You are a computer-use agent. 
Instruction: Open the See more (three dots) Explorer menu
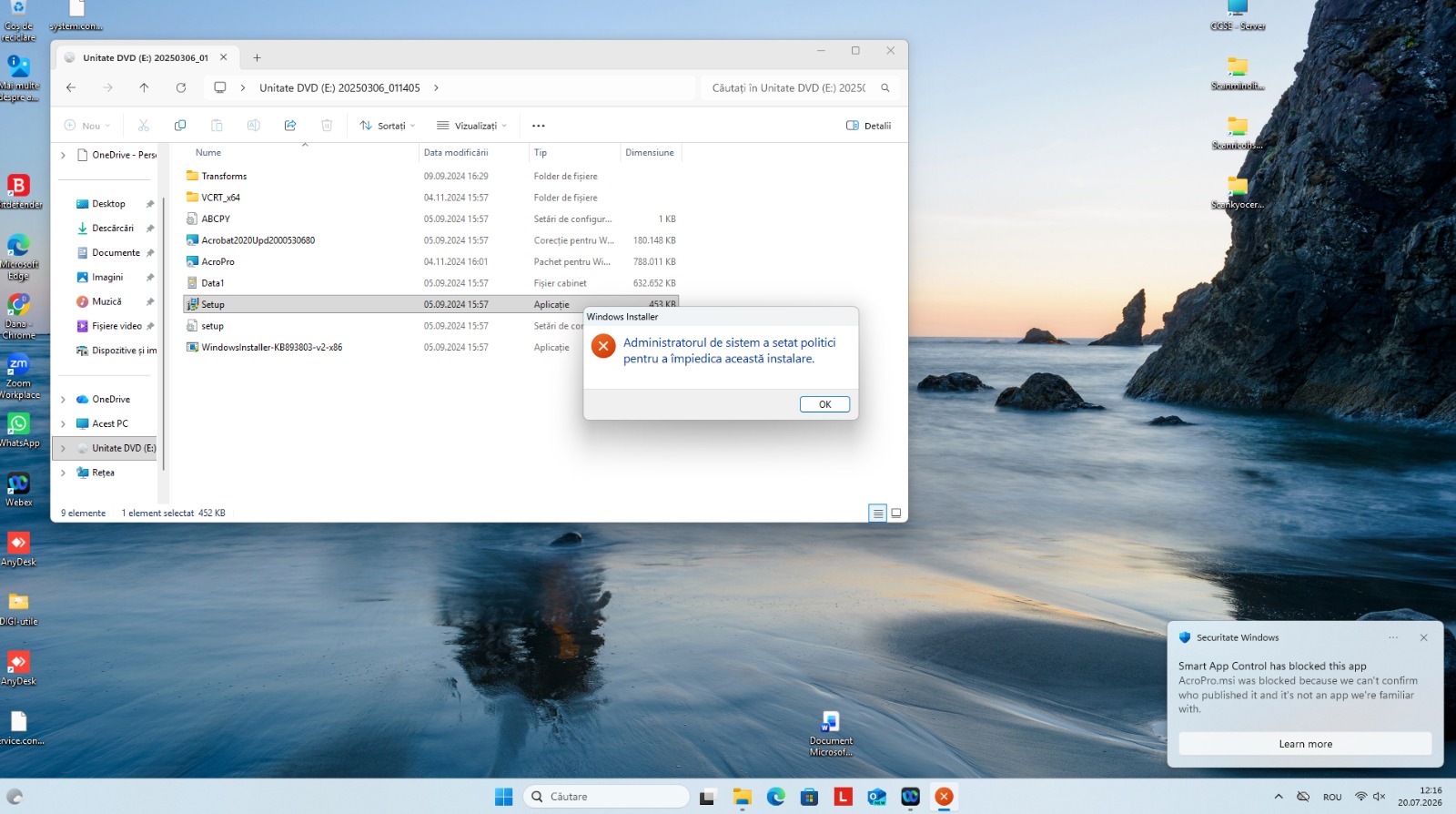(x=539, y=126)
